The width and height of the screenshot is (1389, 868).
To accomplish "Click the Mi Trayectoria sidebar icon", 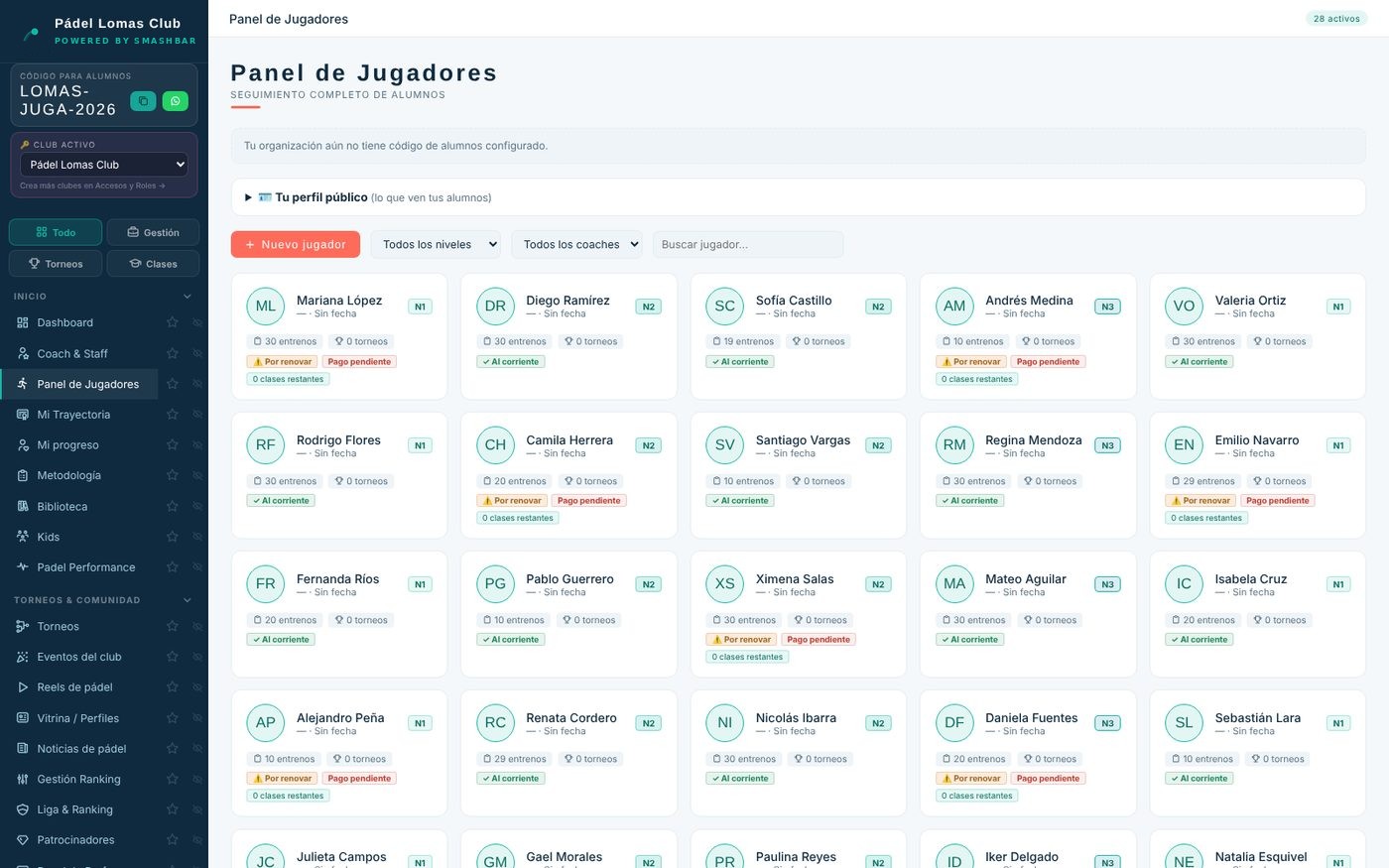I will point(23,415).
